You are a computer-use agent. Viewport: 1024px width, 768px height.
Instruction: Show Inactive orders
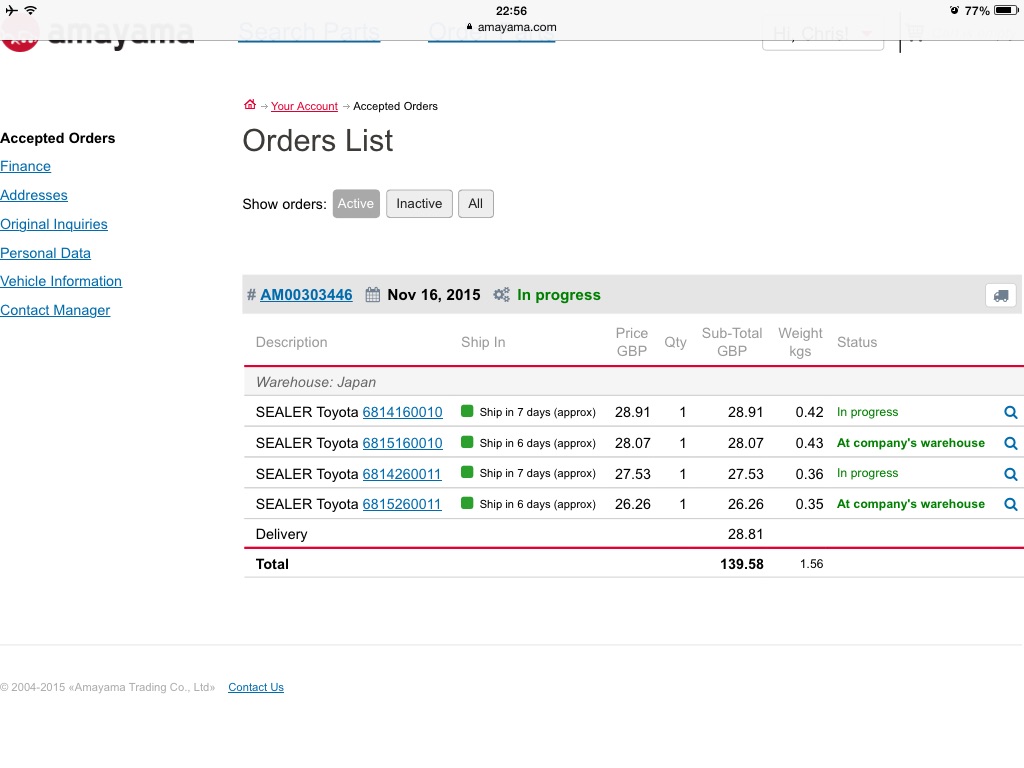click(419, 204)
